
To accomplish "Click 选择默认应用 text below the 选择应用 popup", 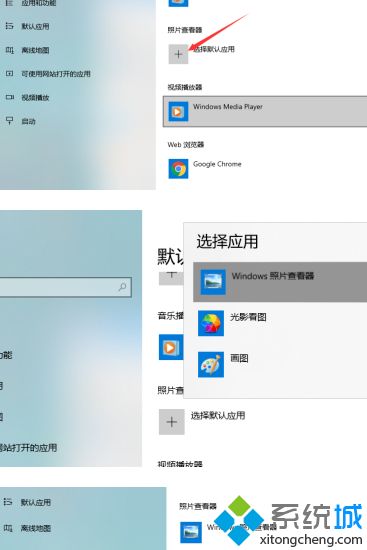I will 218,416.
